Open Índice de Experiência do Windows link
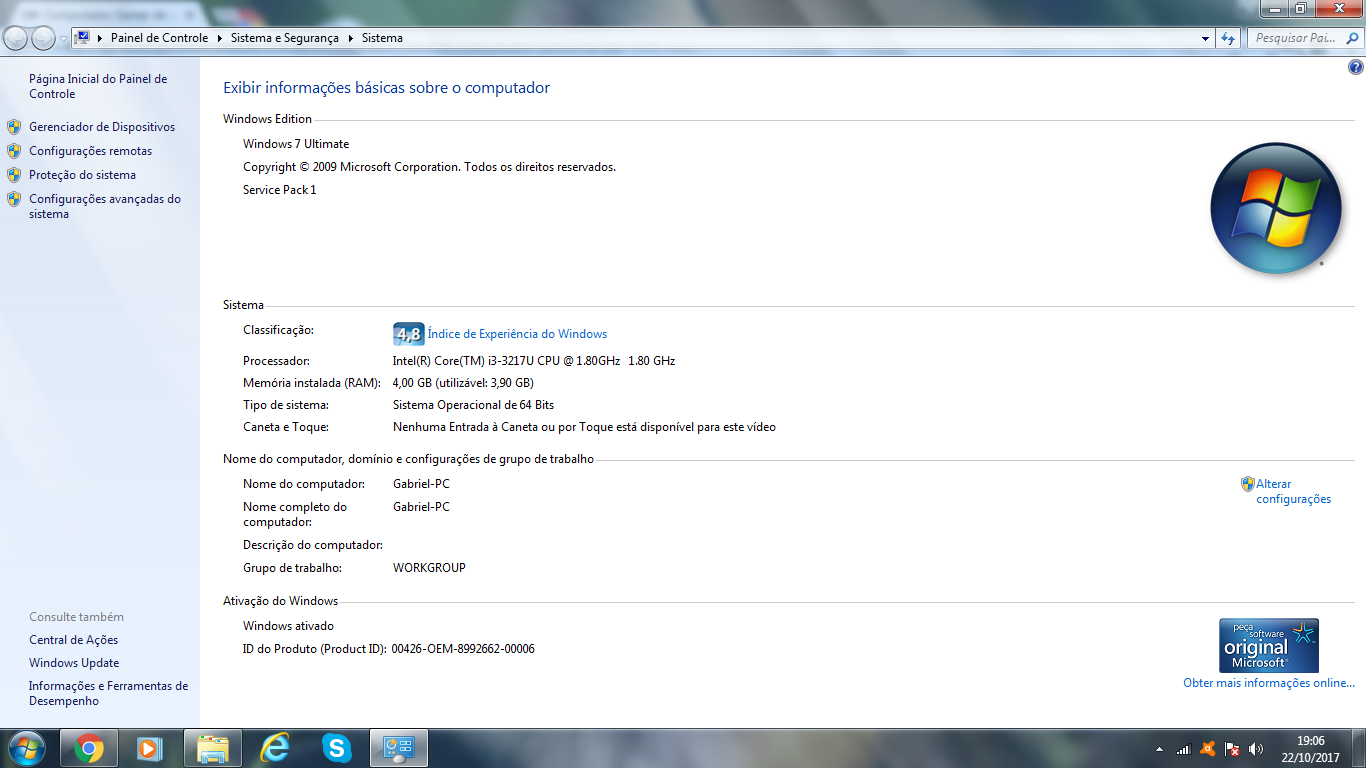The image size is (1366, 768). [x=517, y=334]
